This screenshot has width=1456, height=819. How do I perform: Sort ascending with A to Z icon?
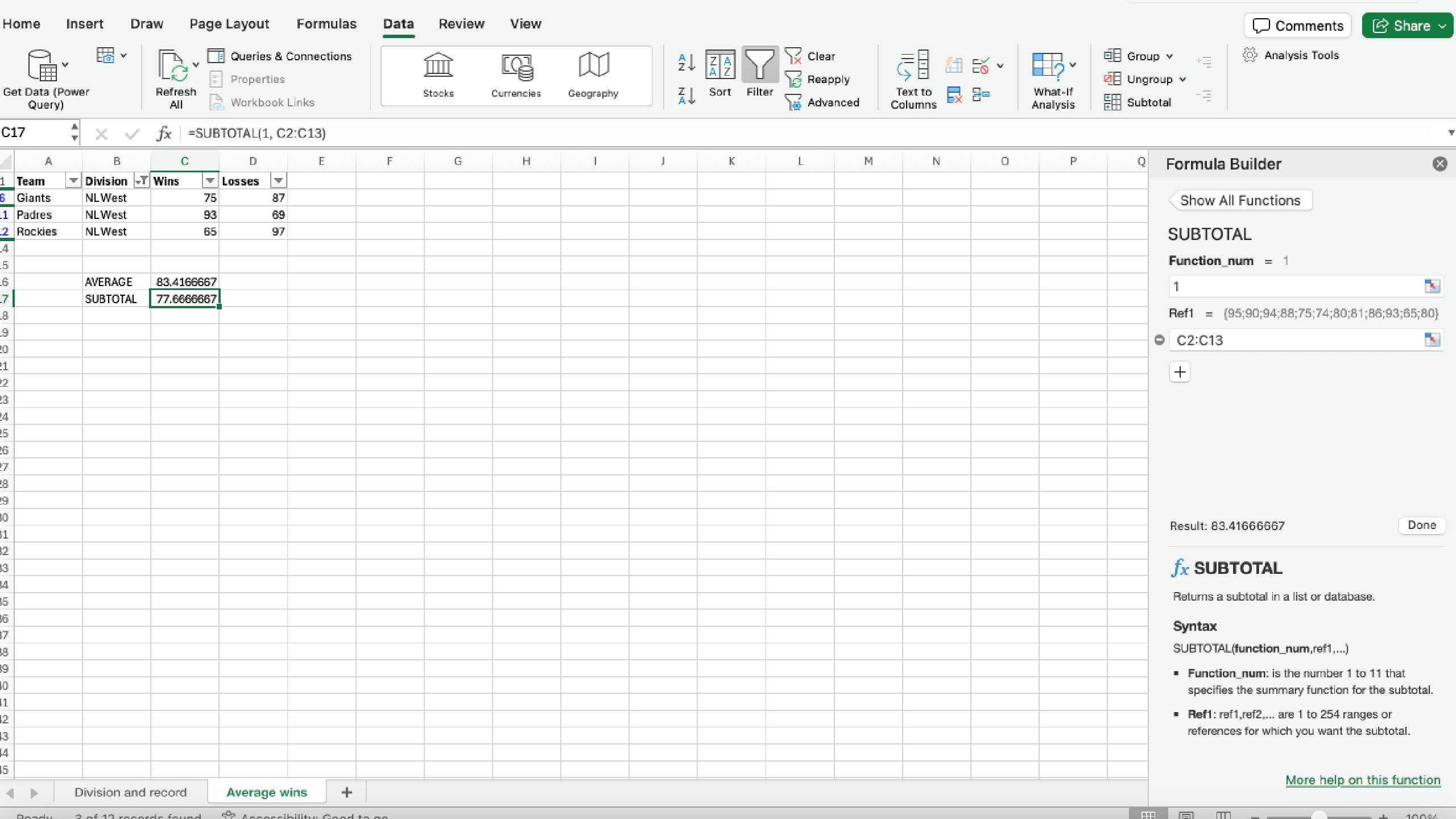(x=686, y=61)
